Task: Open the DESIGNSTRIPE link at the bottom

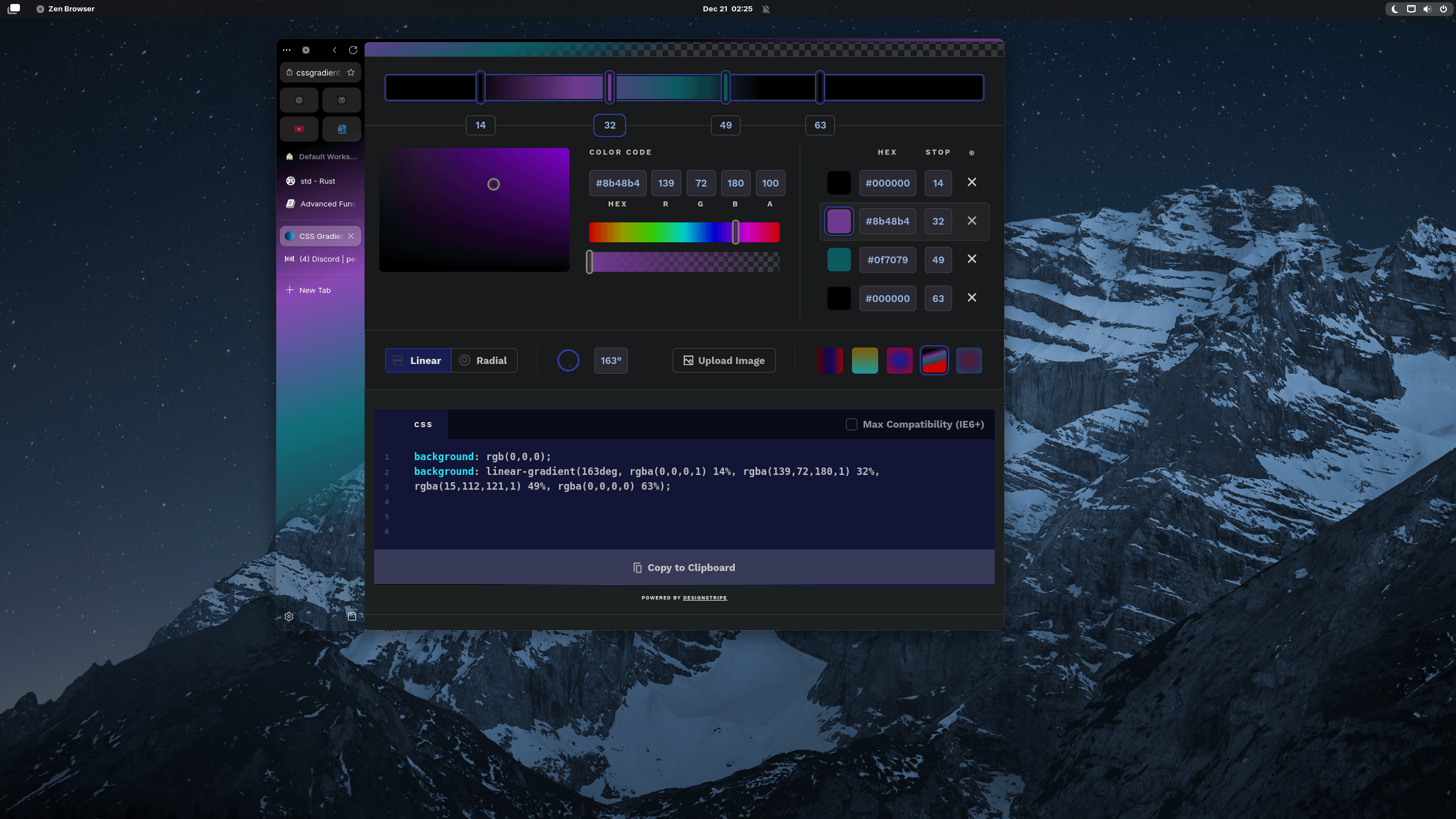Action: click(x=704, y=598)
